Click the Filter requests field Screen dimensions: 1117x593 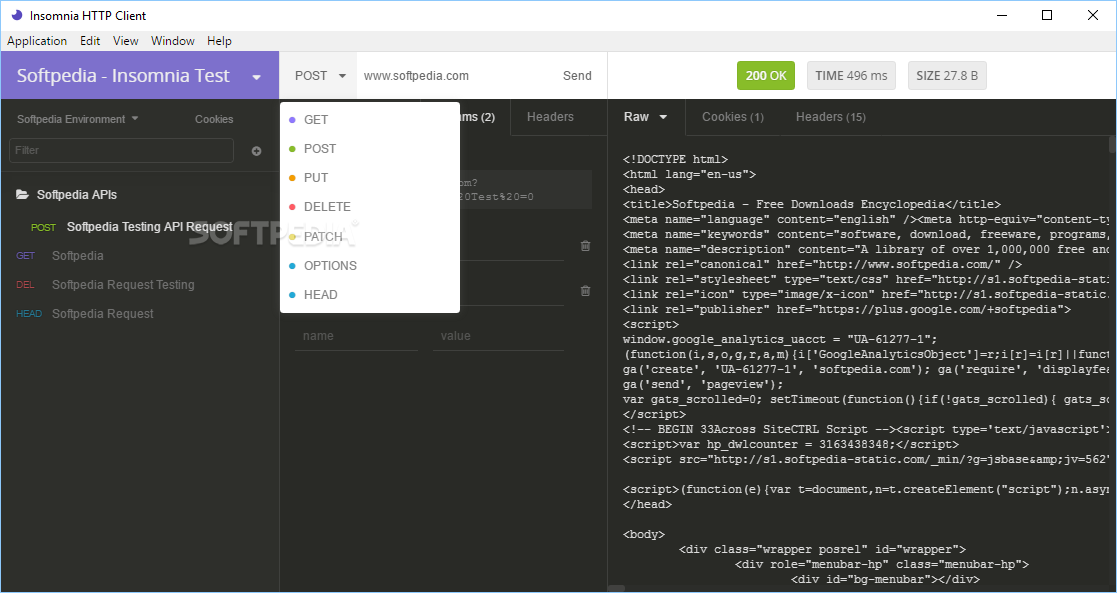pyautogui.click(x=121, y=150)
